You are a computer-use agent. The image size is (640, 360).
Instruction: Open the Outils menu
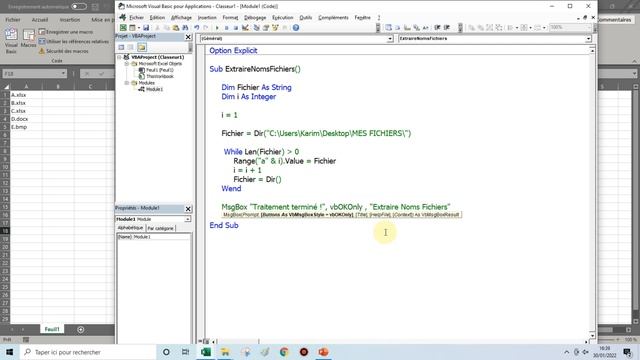[306, 18]
